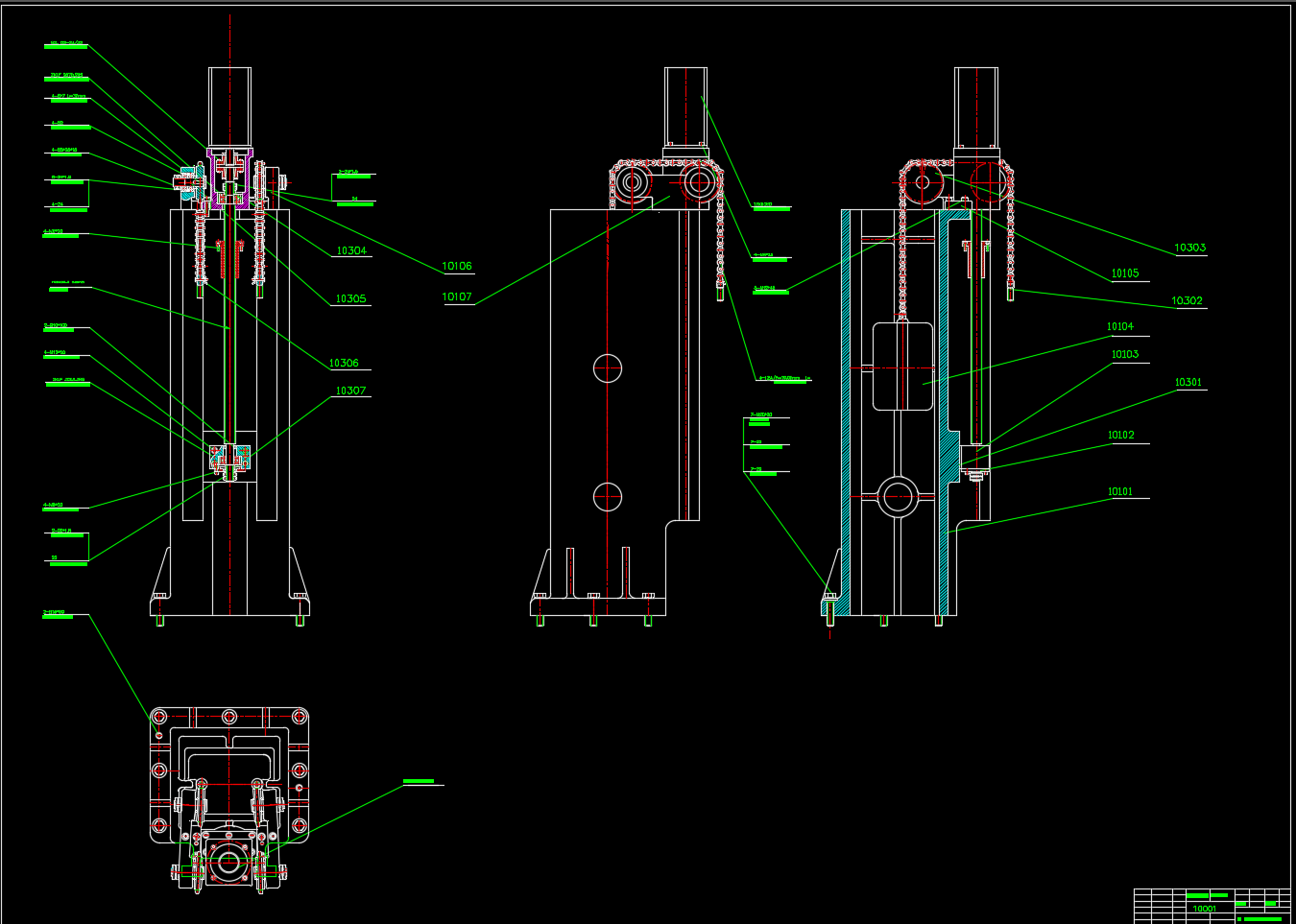Image resolution: width=1296 pixels, height=924 pixels.
Task: Select the rounded counterweight block in section view
Action: pyautogui.click(x=902, y=367)
